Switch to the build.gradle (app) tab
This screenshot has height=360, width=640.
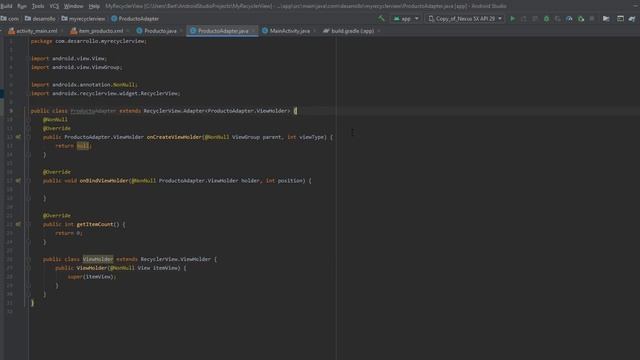pos(353,31)
